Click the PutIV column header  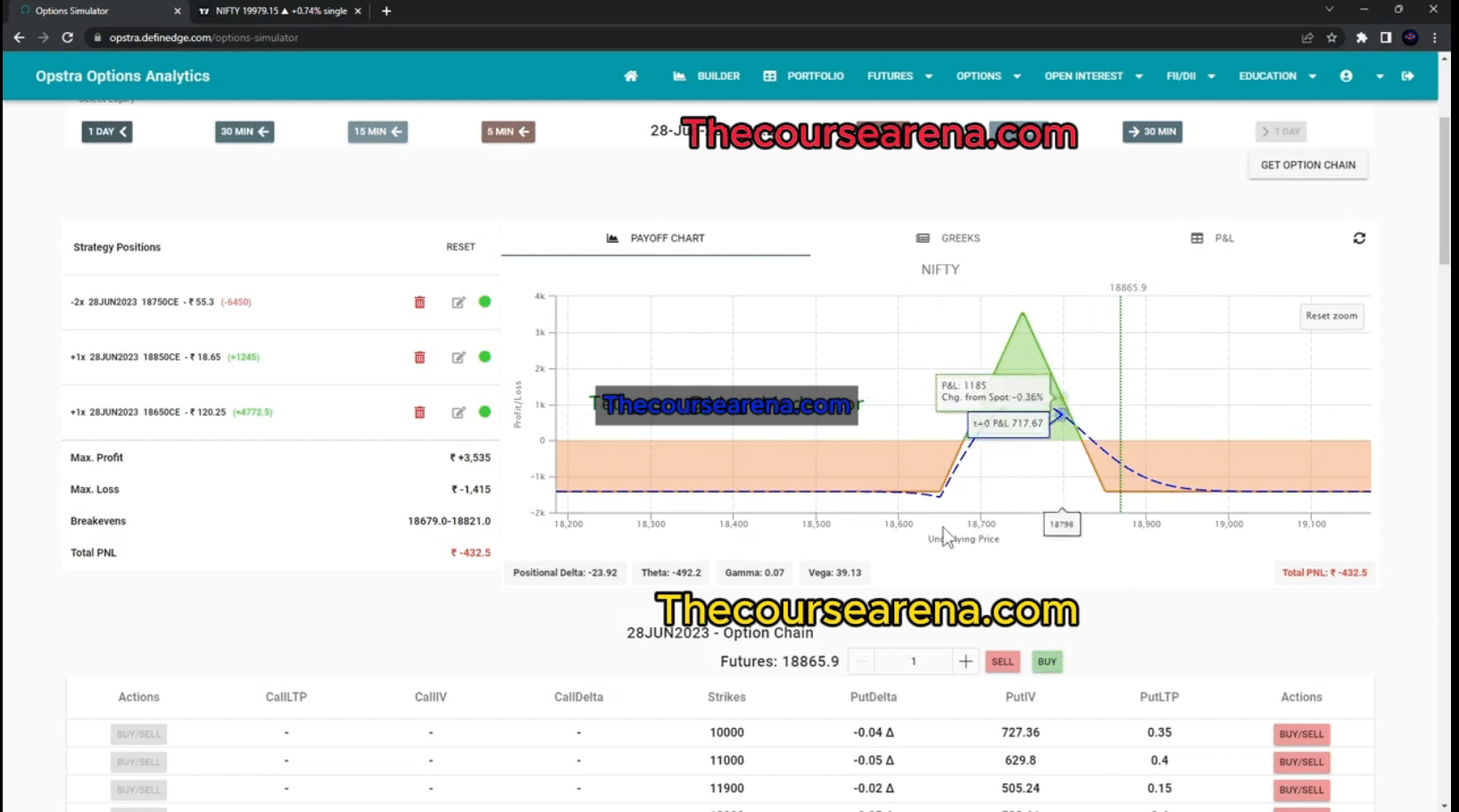tap(1020, 697)
